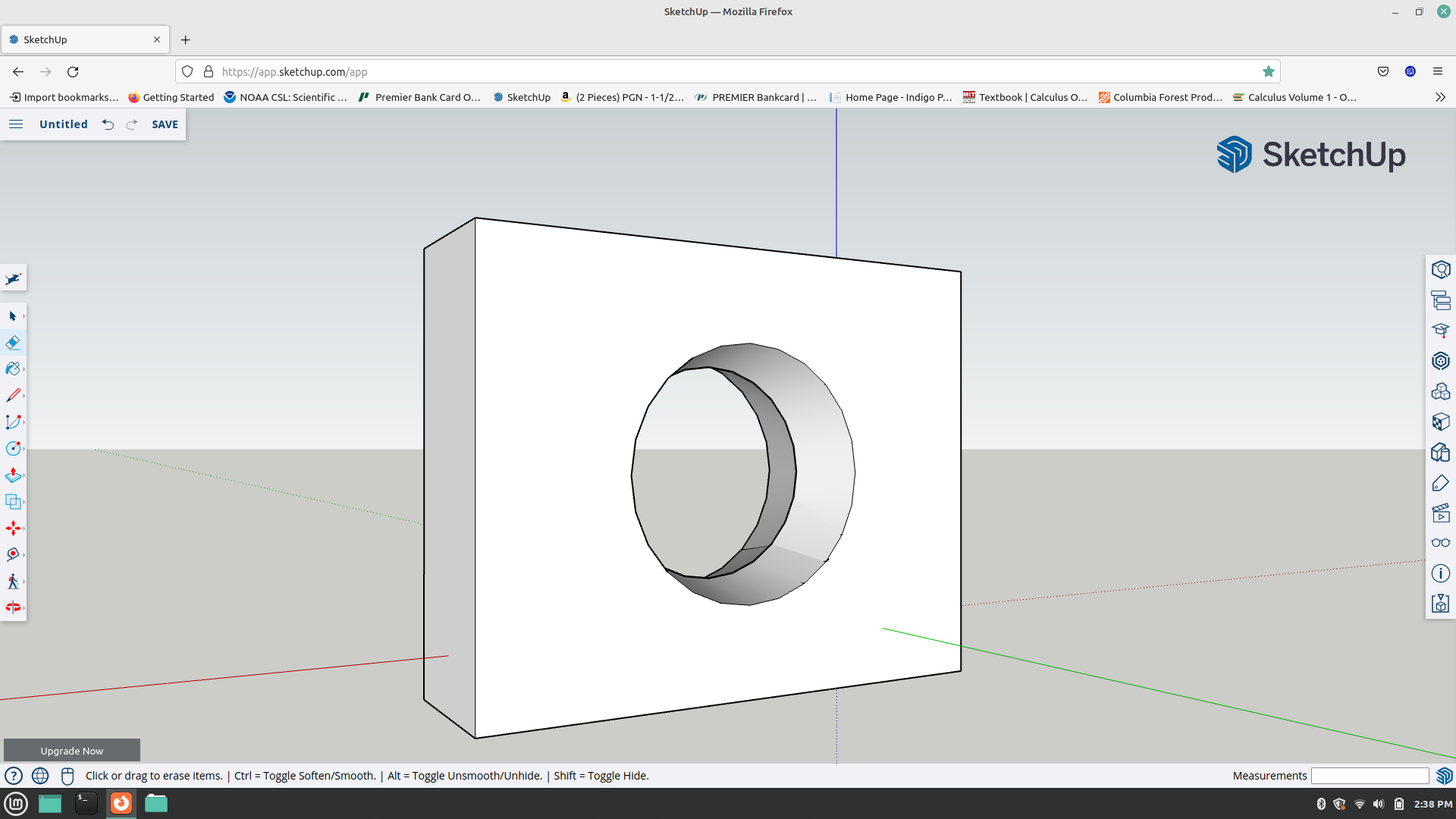The image size is (1456, 819).
Task: Click the SketchUp icon beside Measurements
Action: 1445,776
